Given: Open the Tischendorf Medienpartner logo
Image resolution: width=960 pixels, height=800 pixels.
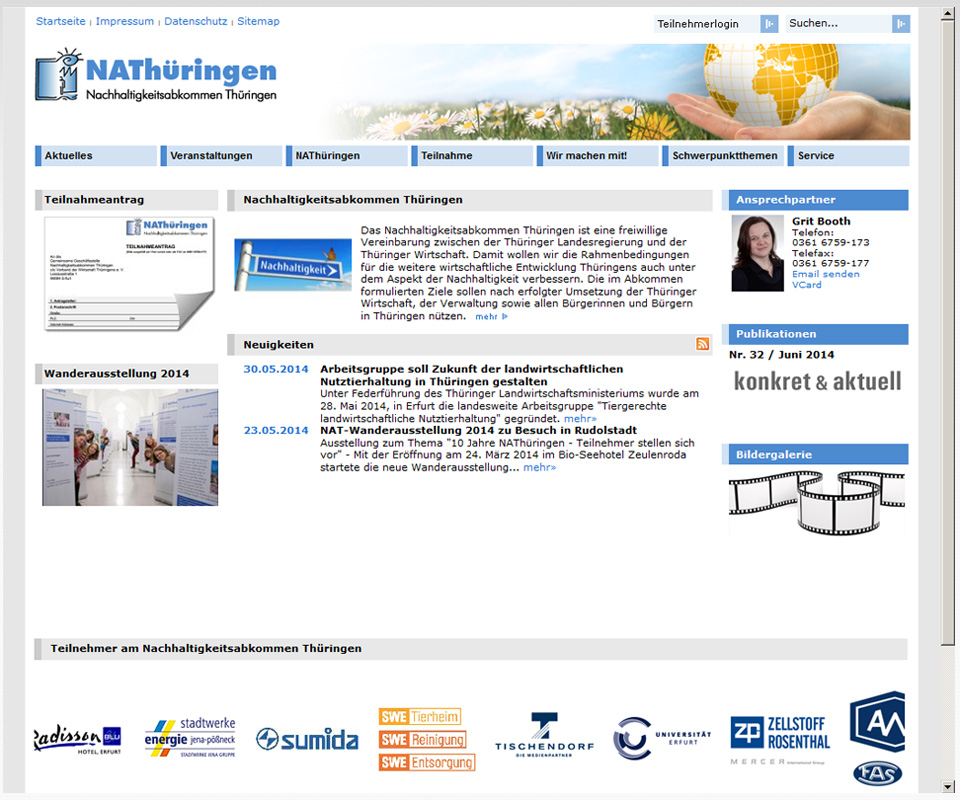Looking at the screenshot, I should pos(544,735).
